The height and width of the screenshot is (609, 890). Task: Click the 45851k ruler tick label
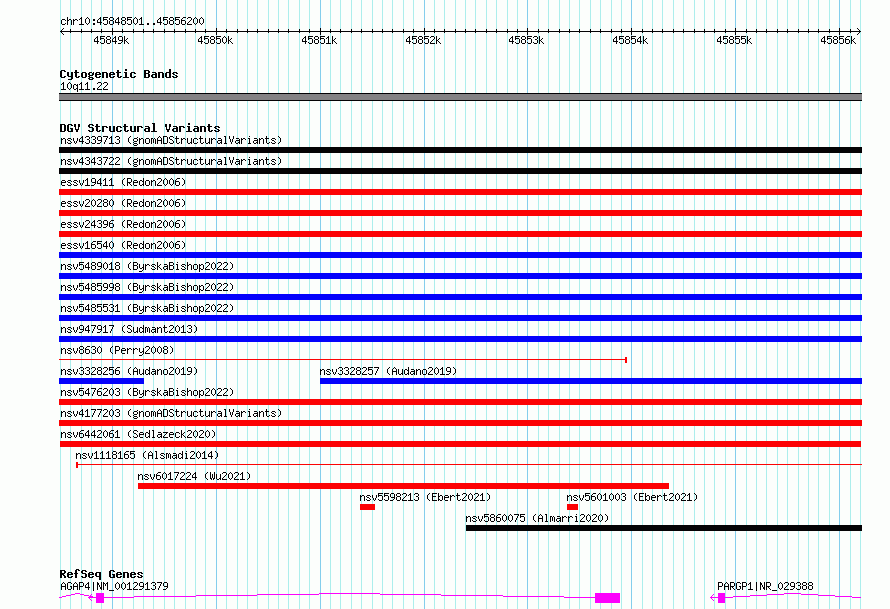pyautogui.click(x=319, y=40)
